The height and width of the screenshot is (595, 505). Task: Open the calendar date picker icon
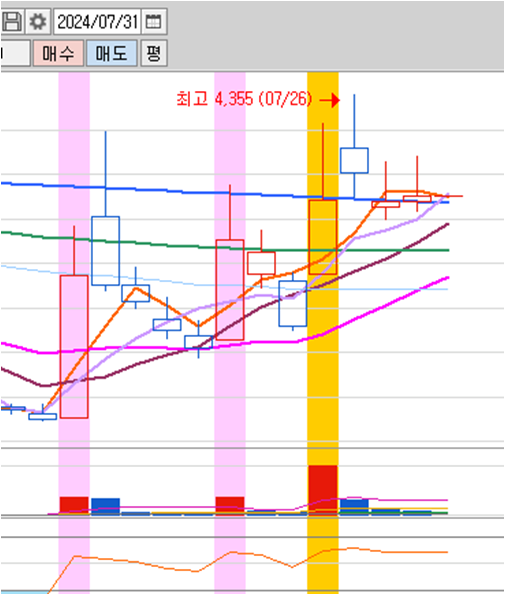[154, 22]
